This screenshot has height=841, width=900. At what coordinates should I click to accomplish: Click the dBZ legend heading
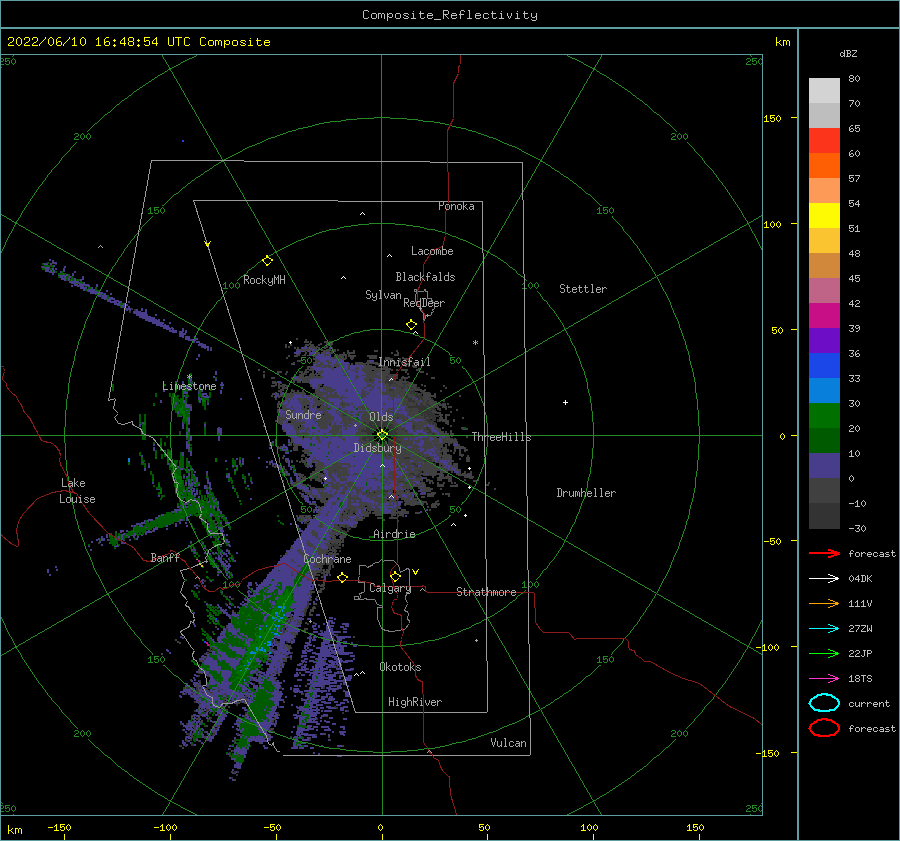(x=848, y=53)
